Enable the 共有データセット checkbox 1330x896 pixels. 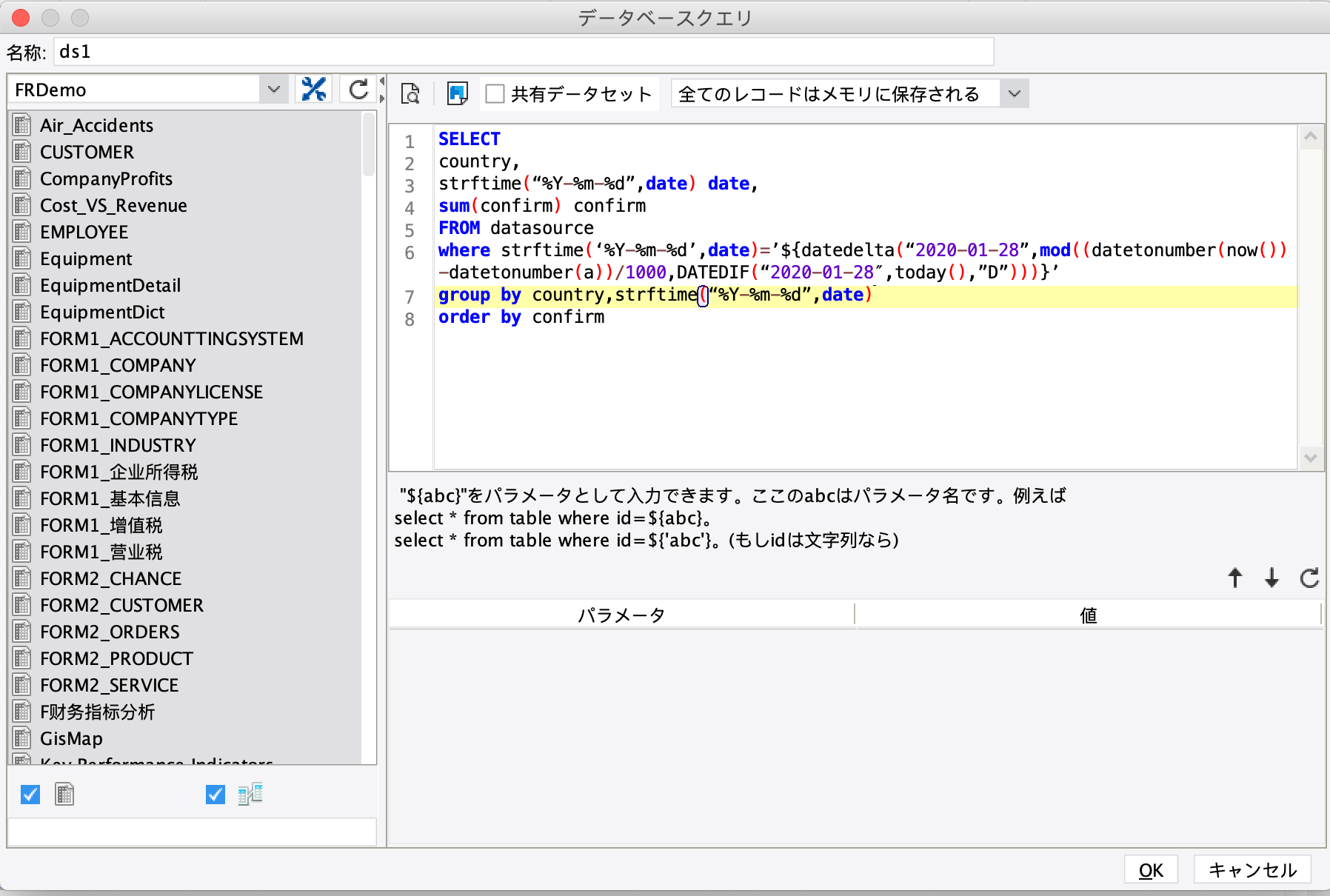tap(495, 94)
